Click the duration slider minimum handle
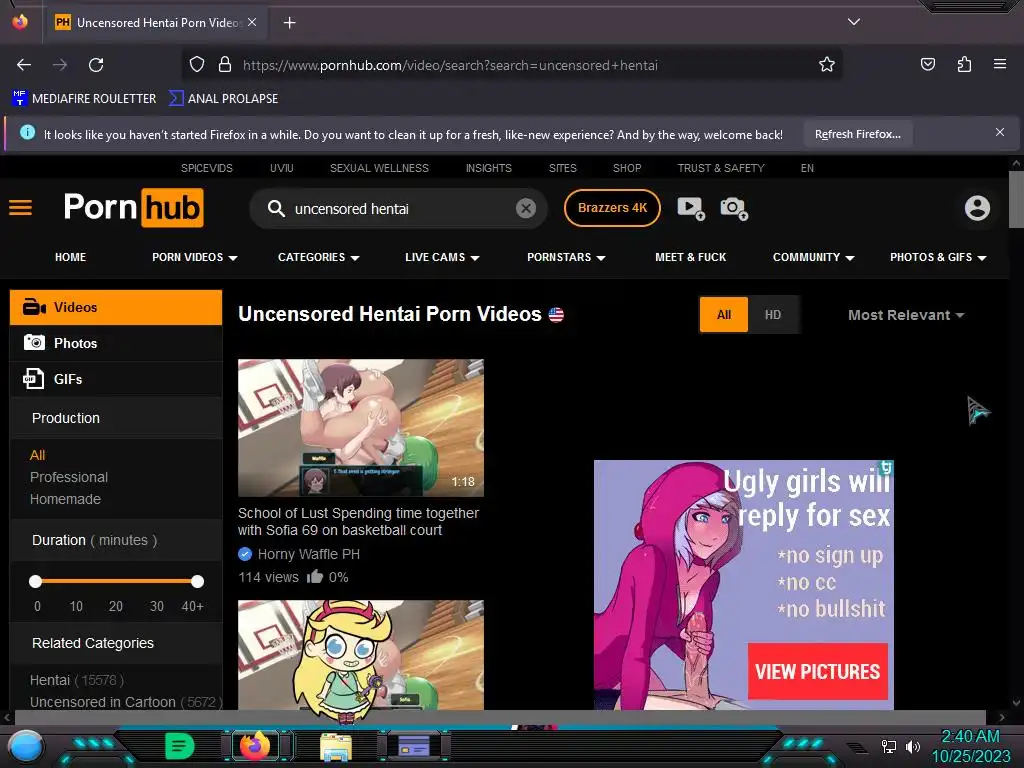 coord(36,581)
